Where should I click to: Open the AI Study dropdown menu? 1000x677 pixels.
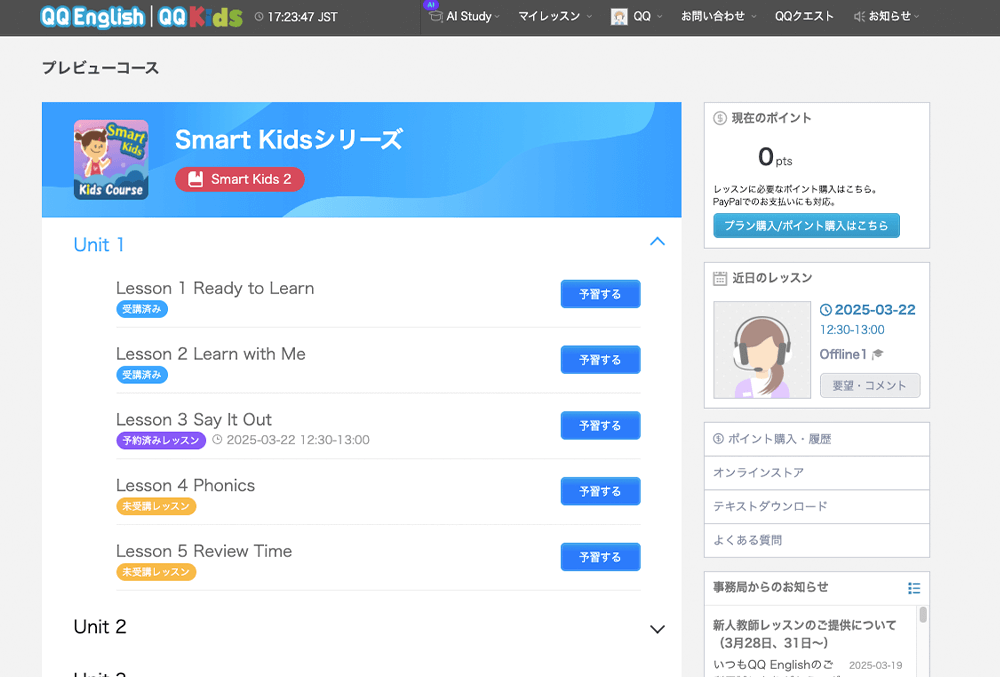(x=465, y=17)
